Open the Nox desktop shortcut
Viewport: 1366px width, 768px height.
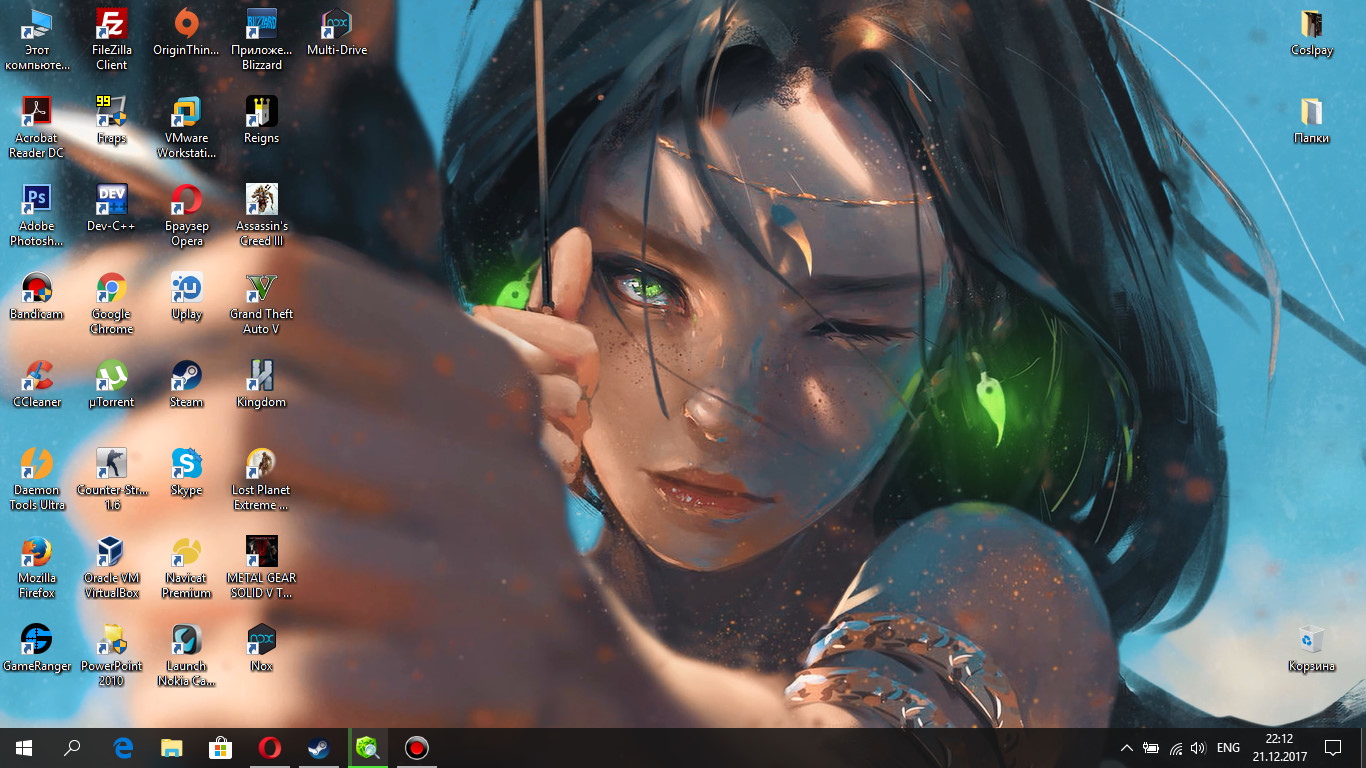(x=262, y=649)
